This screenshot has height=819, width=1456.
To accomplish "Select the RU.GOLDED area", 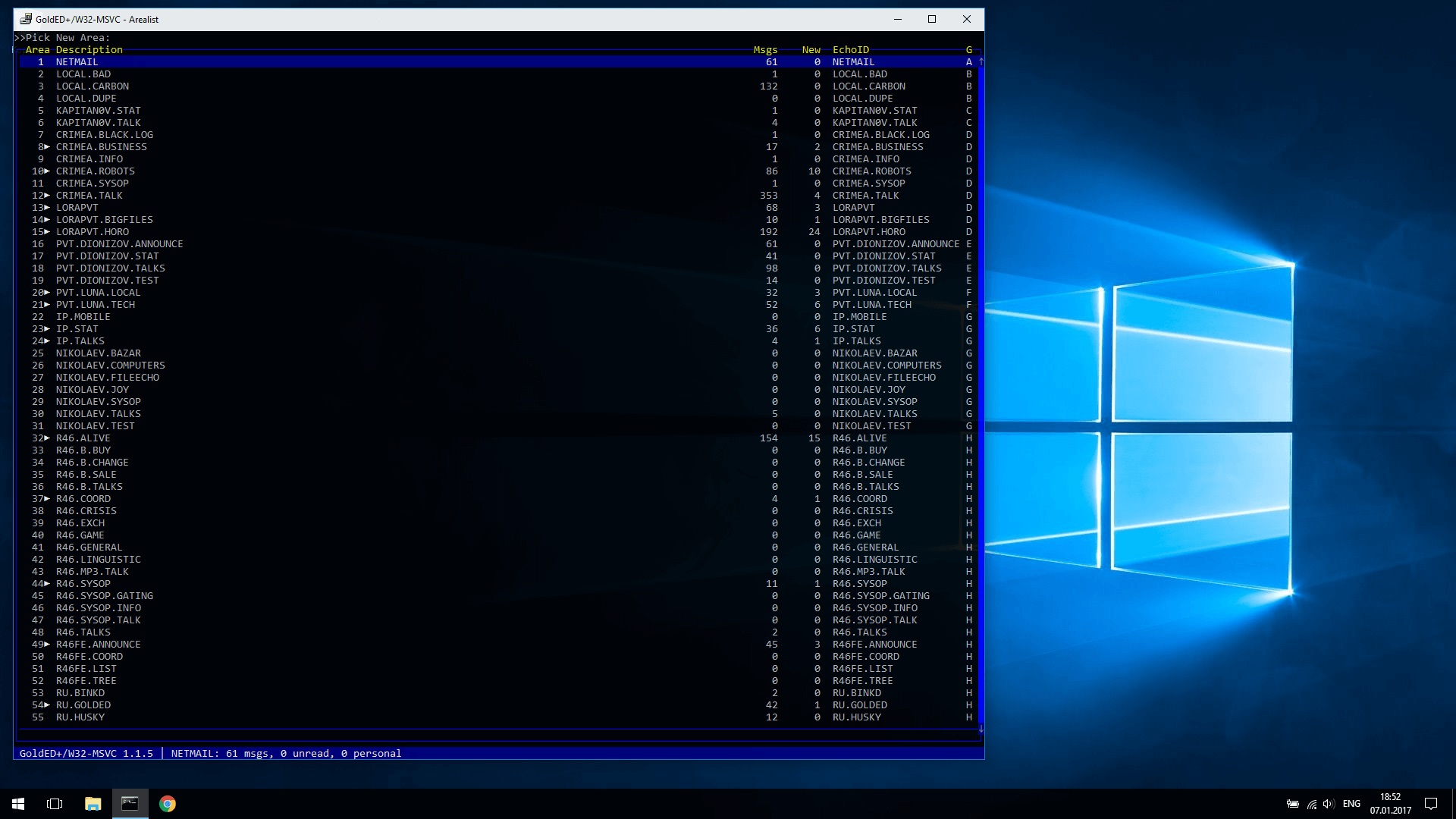I will pos(498,705).
